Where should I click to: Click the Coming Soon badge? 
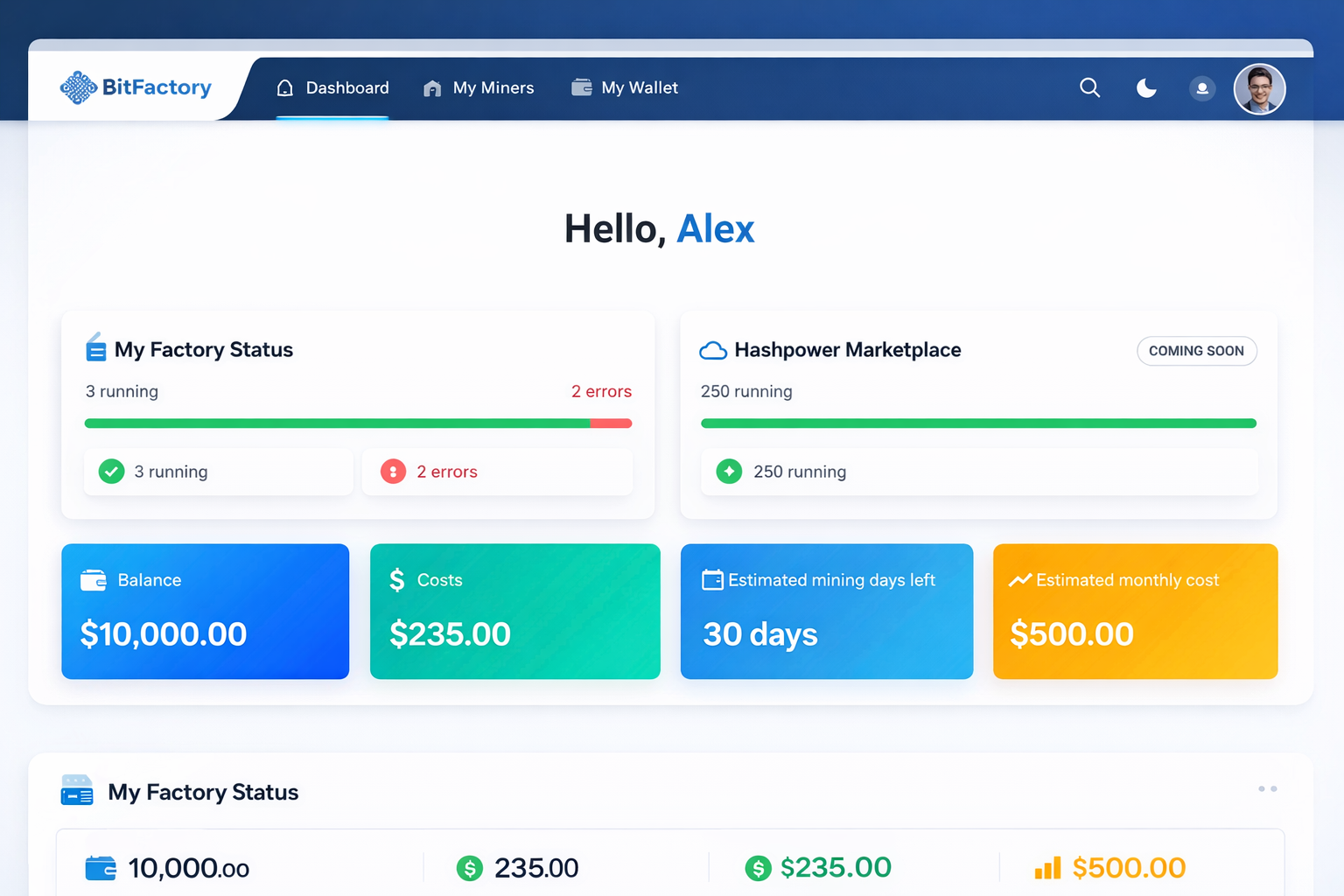[x=1196, y=351]
